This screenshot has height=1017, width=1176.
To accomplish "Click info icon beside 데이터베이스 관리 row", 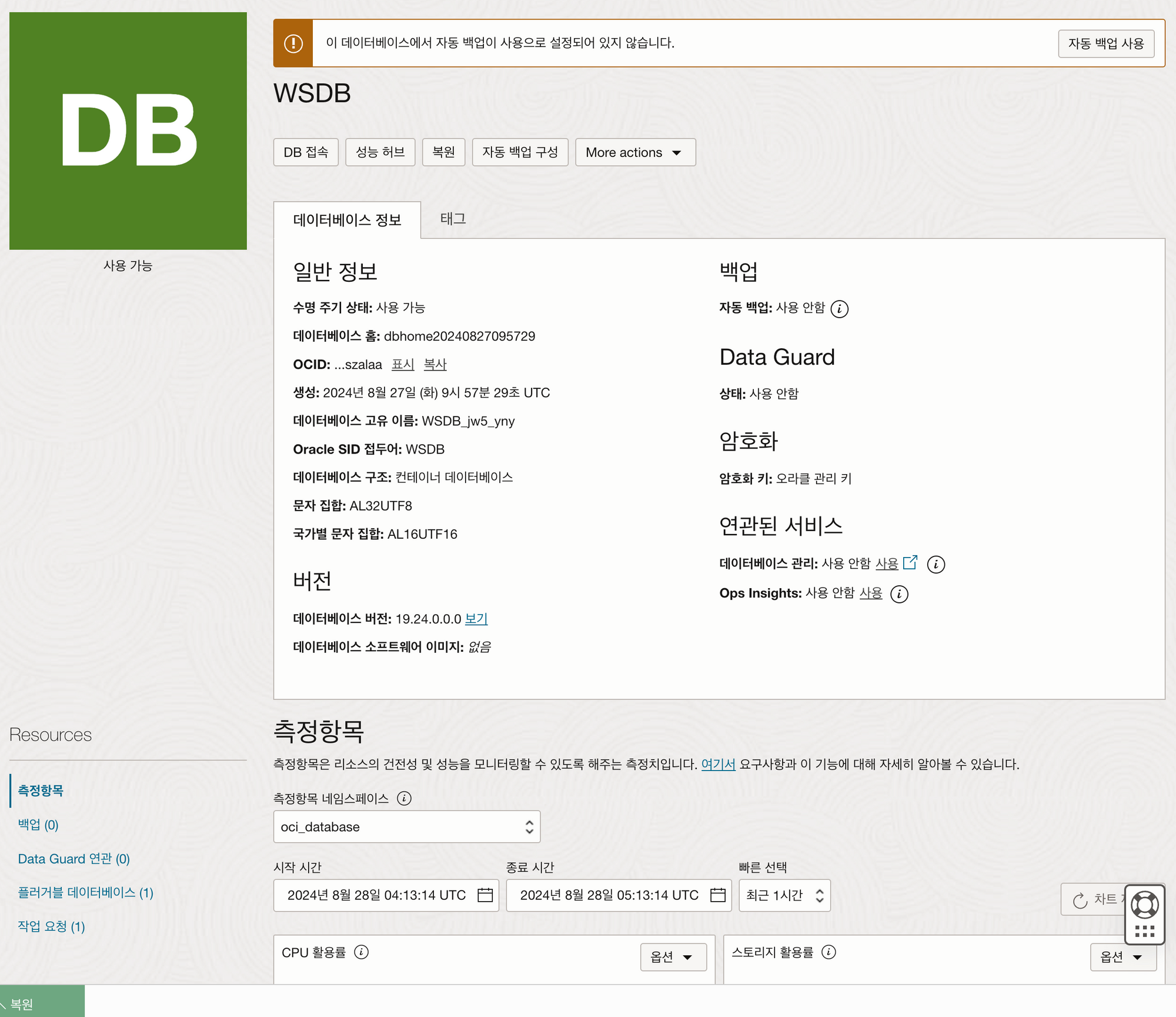I will tap(936, 565).
